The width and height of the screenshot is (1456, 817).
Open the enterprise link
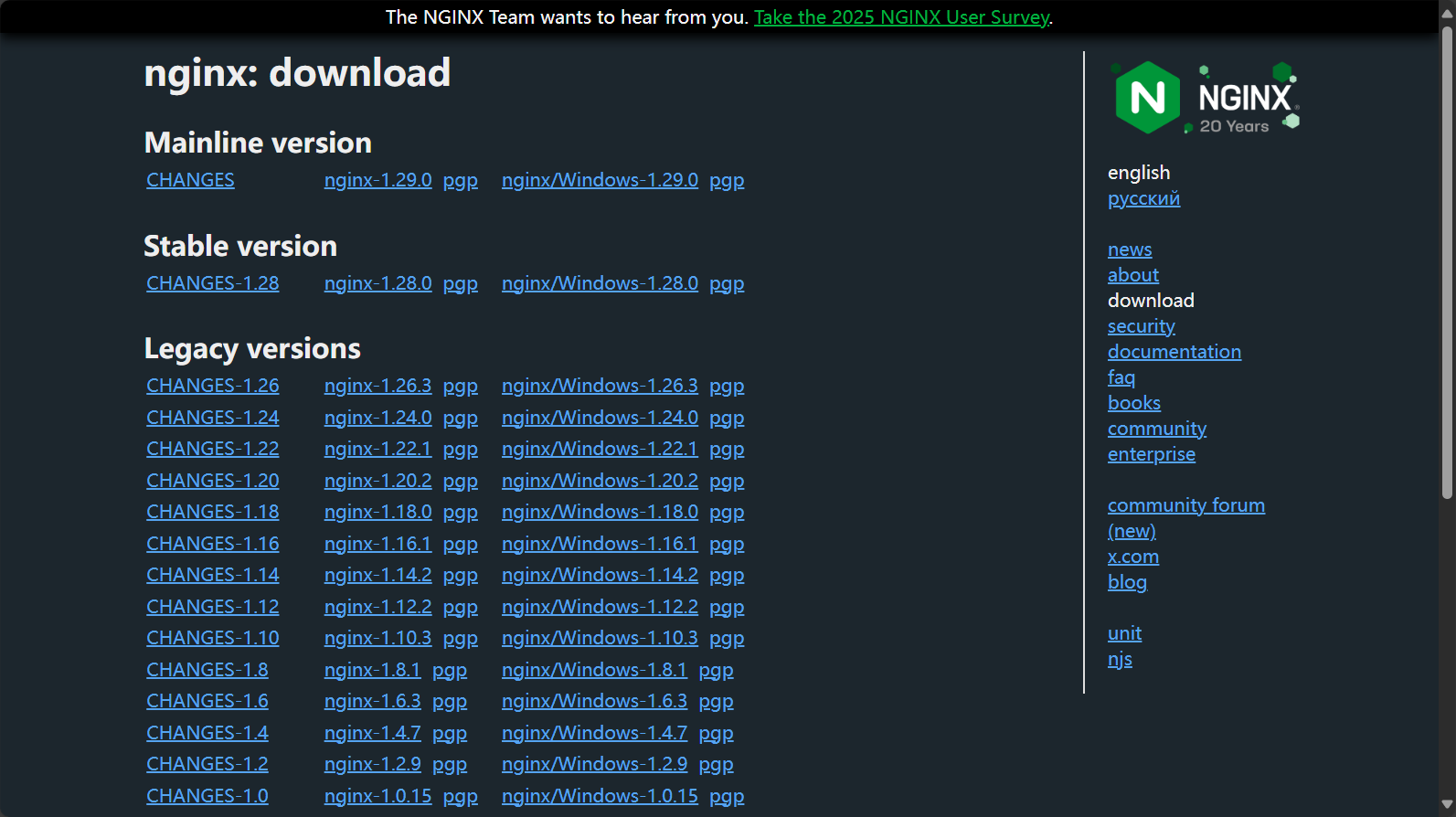[1152, 454]
